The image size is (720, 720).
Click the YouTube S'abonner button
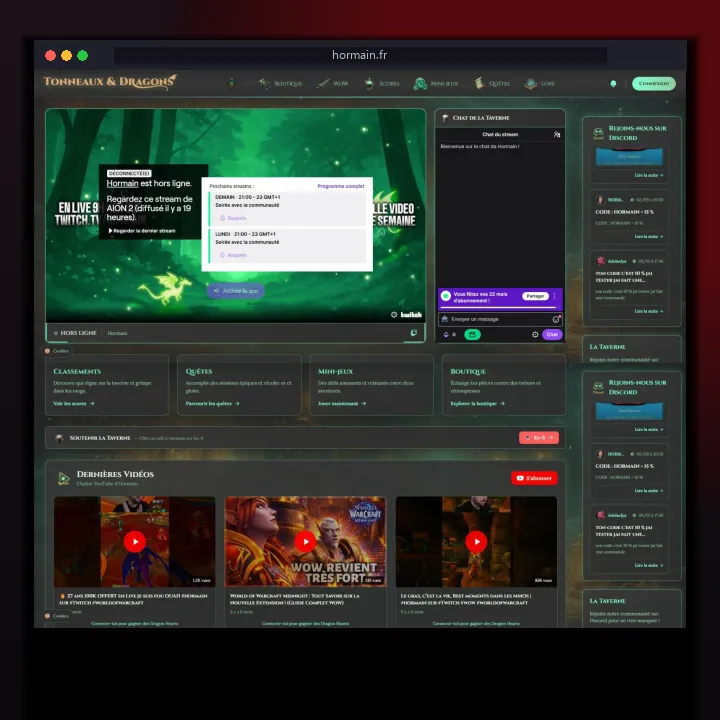pyautogui.click(x=534, y=478)
